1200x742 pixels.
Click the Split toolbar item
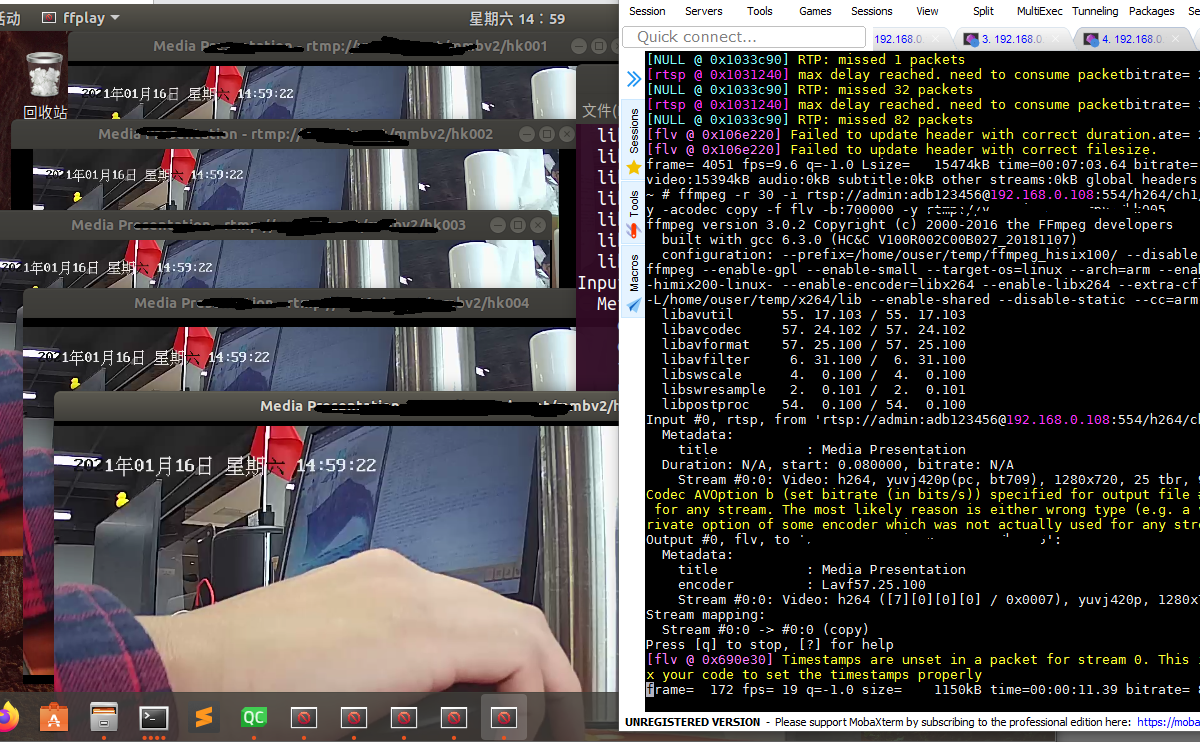983,11
